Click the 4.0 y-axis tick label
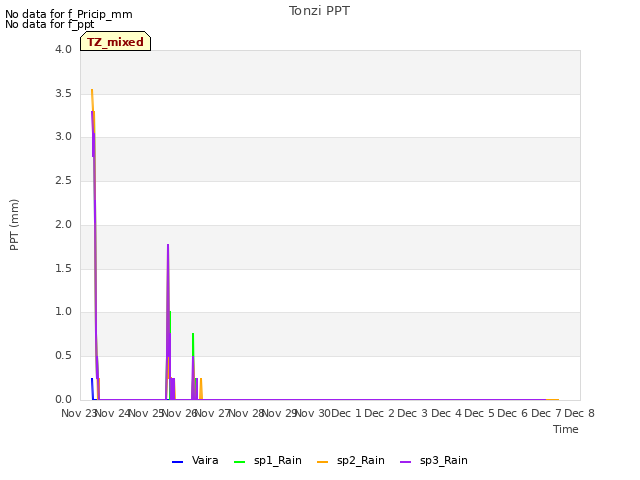 [x=63, y=49]
